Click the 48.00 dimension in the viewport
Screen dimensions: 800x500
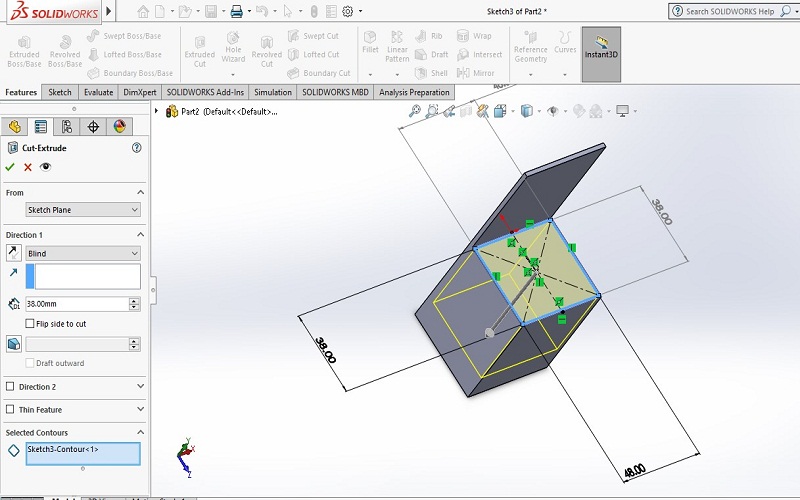(635, 471)
